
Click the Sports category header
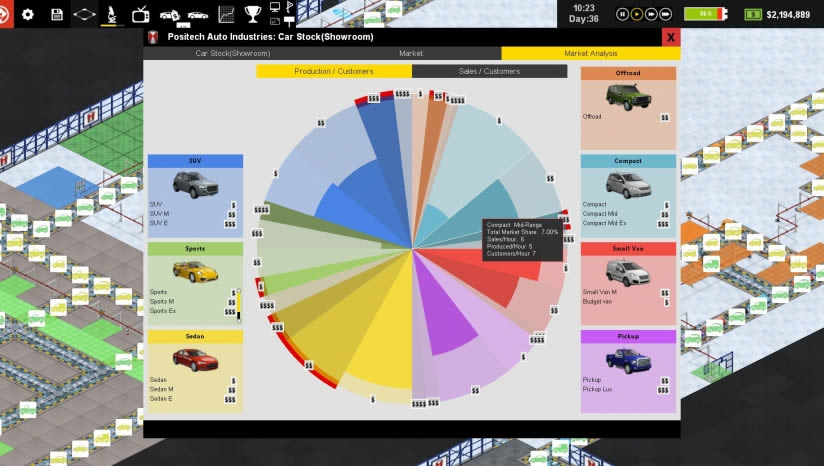195,248
